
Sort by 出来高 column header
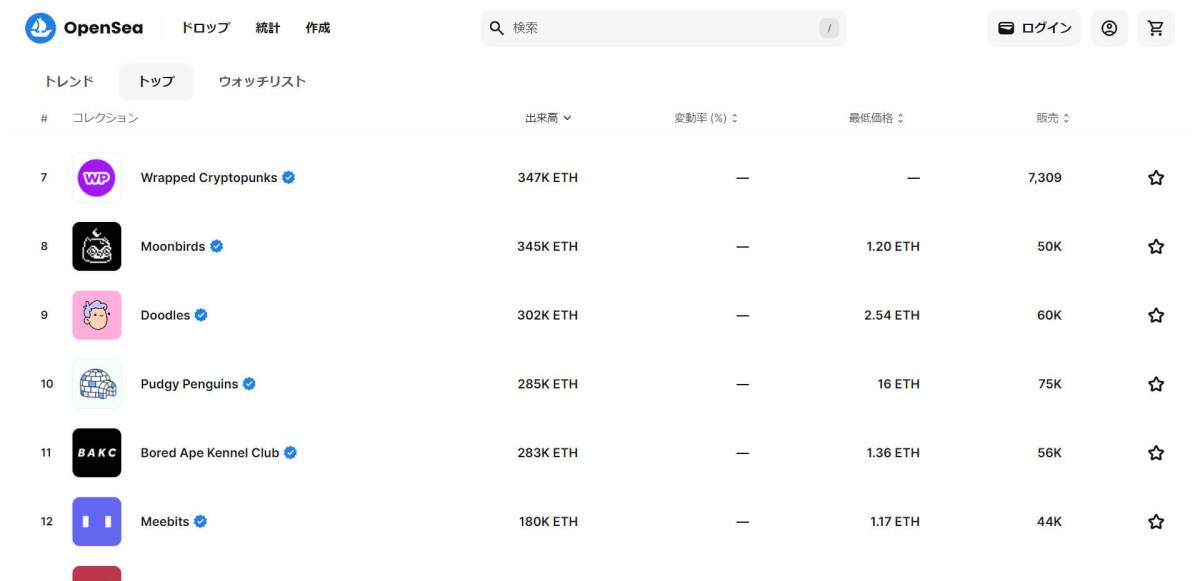(548, 118)
